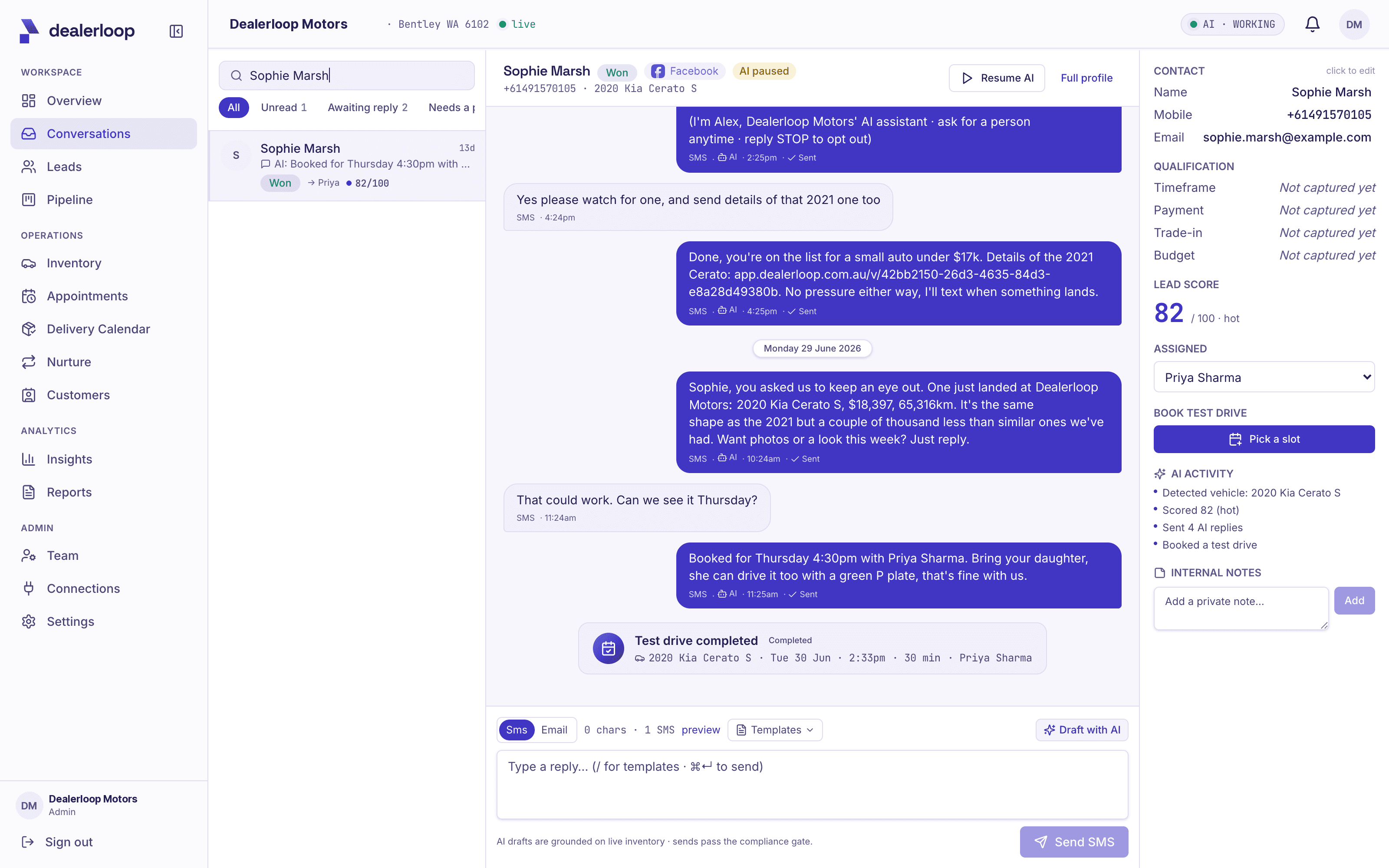1389x868 pixels.
Task: Click the Internal Notes note icon
Action: point(1159,573)
